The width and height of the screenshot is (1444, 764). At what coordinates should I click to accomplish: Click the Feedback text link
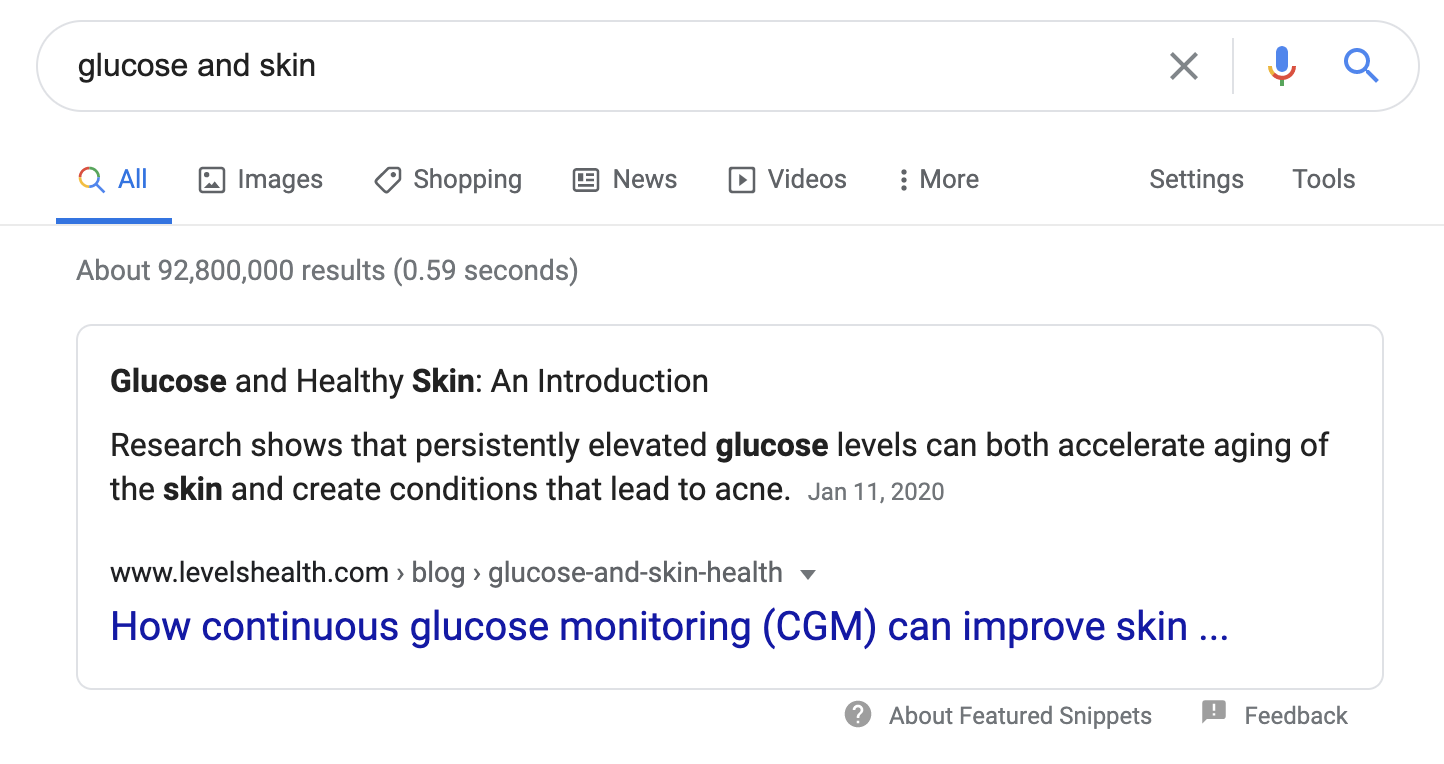(x=1295, y=716)
